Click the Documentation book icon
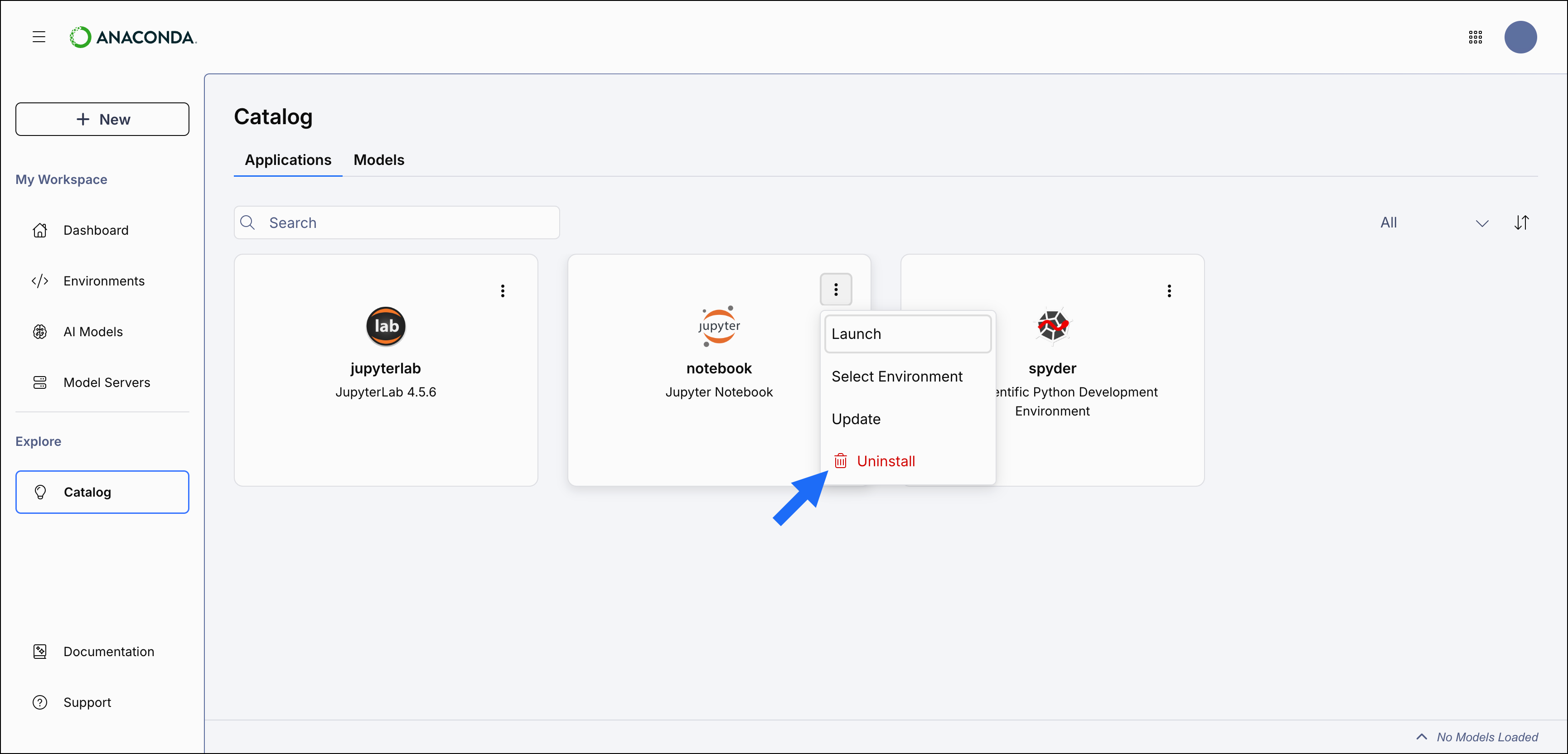 pos(40,651)
